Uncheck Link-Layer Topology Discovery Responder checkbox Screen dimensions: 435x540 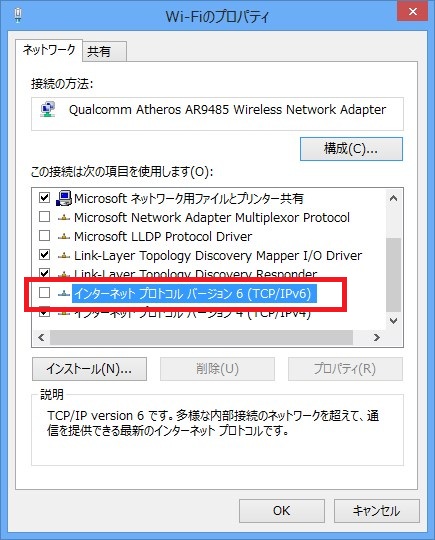(44, 273)
